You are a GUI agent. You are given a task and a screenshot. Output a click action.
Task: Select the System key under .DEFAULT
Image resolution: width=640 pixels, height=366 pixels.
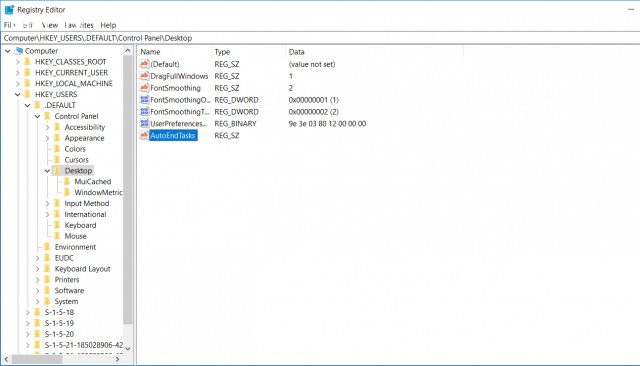coord(66,302)
